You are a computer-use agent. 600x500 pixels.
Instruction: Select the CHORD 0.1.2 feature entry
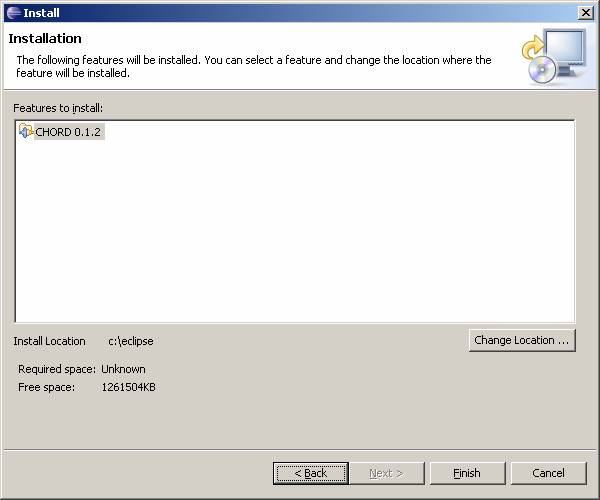pos(68,132)
